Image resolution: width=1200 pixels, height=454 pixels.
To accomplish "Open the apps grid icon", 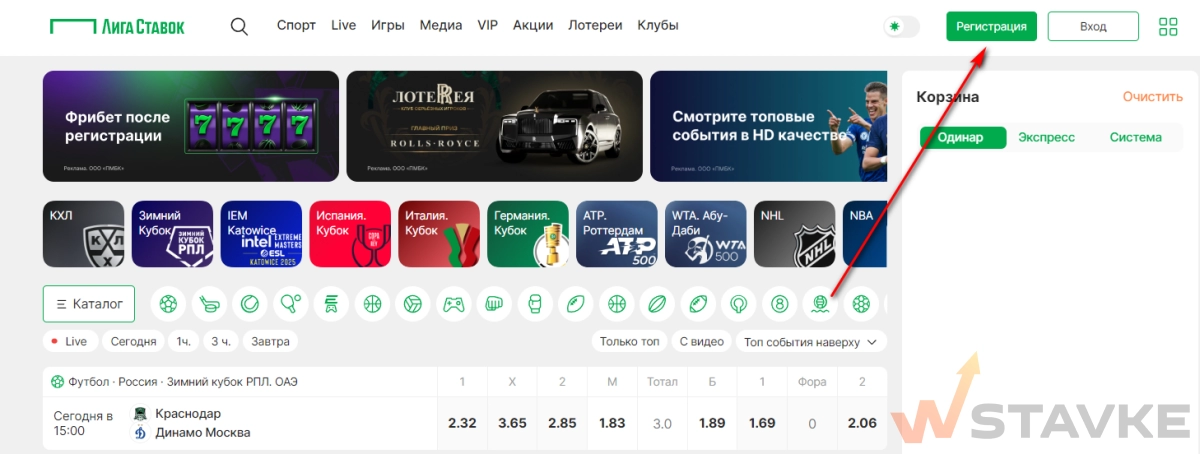I will pos(1168,26).
